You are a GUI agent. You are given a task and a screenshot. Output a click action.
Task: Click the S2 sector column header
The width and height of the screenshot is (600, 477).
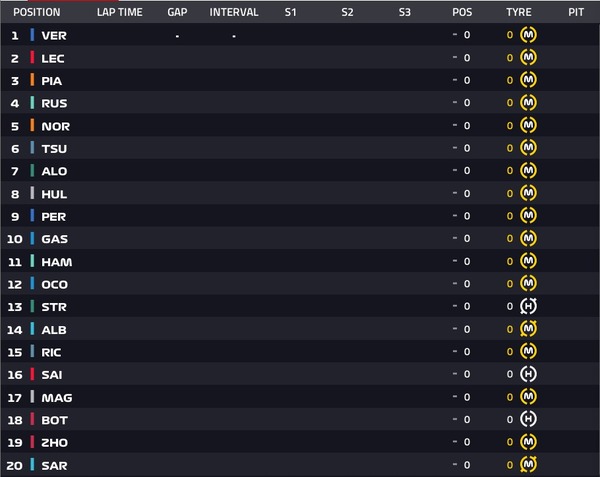tap(347, 12)
